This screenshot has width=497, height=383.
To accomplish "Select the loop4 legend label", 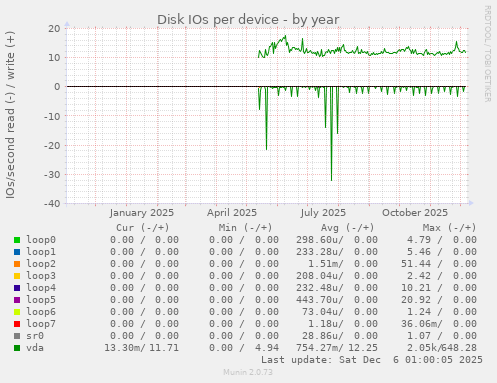I will [41, 288].
